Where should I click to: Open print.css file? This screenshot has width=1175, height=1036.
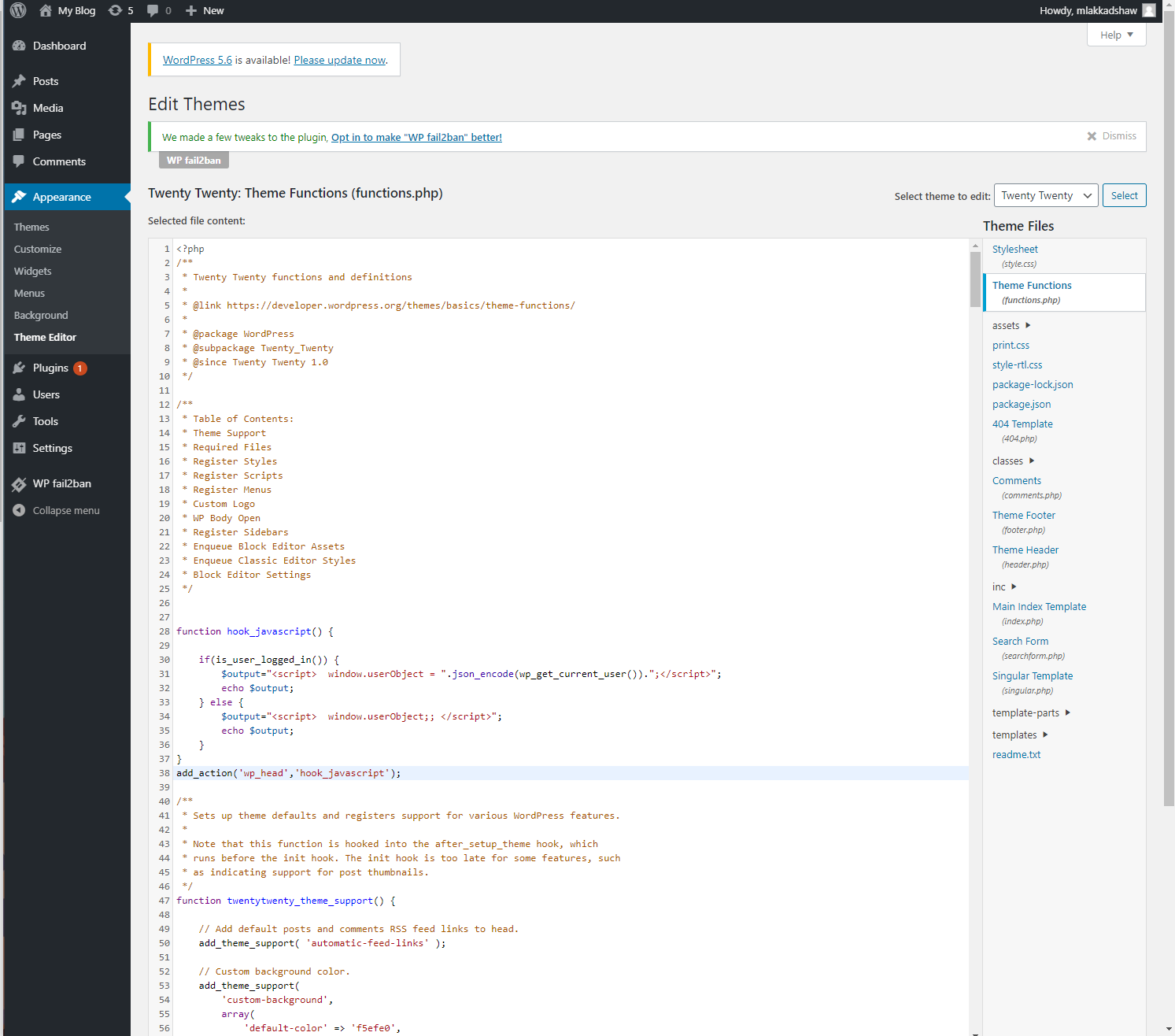click(1011, 345)
